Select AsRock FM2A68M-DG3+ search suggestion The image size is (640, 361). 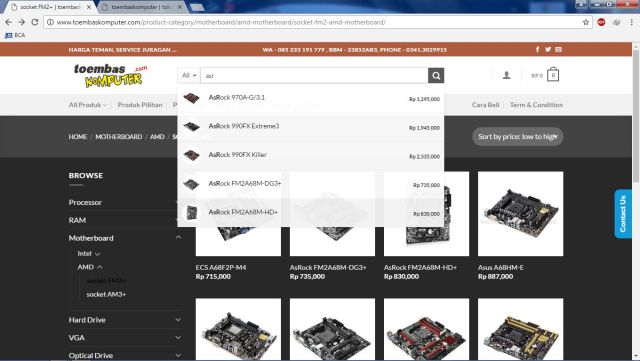point(311,184)
